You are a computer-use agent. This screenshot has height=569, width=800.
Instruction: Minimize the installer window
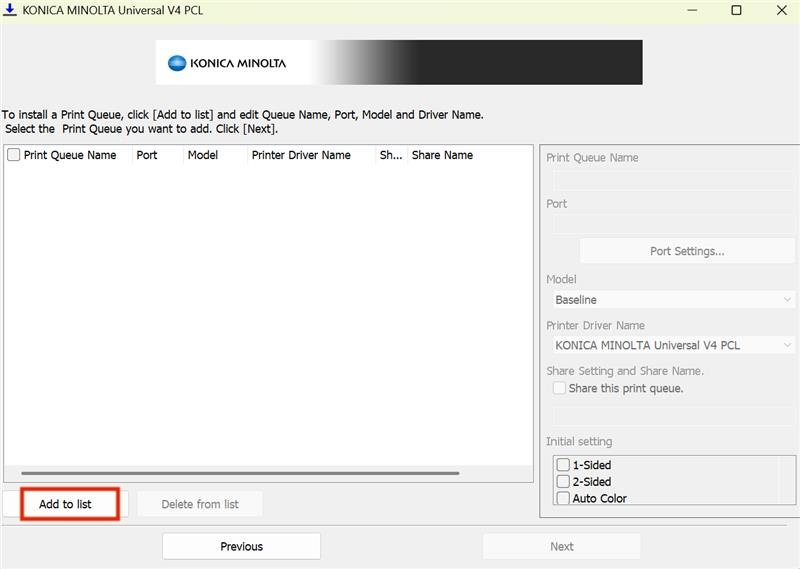coord(692,10)
